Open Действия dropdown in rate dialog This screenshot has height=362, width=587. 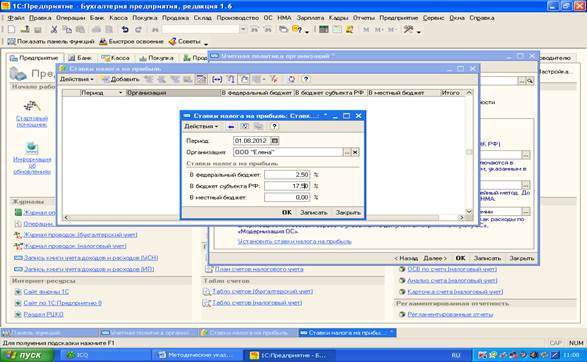201,127
